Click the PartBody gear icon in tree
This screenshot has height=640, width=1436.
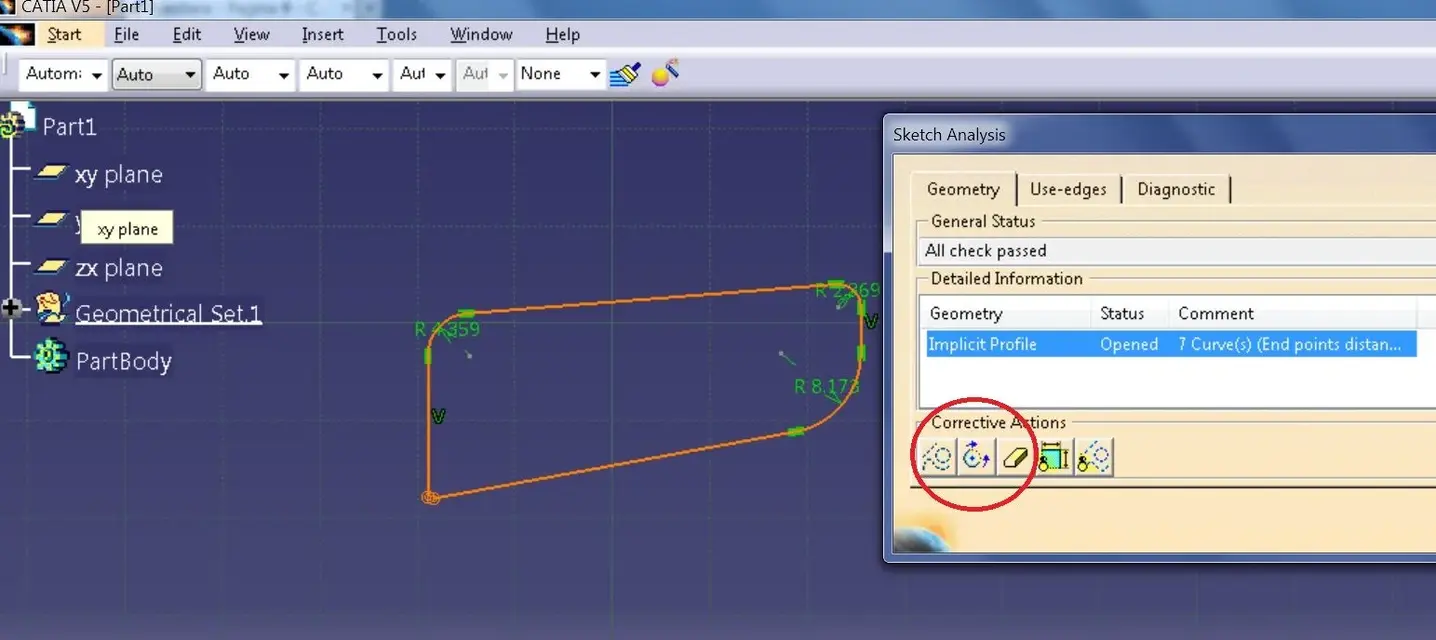tap(49, 358)
